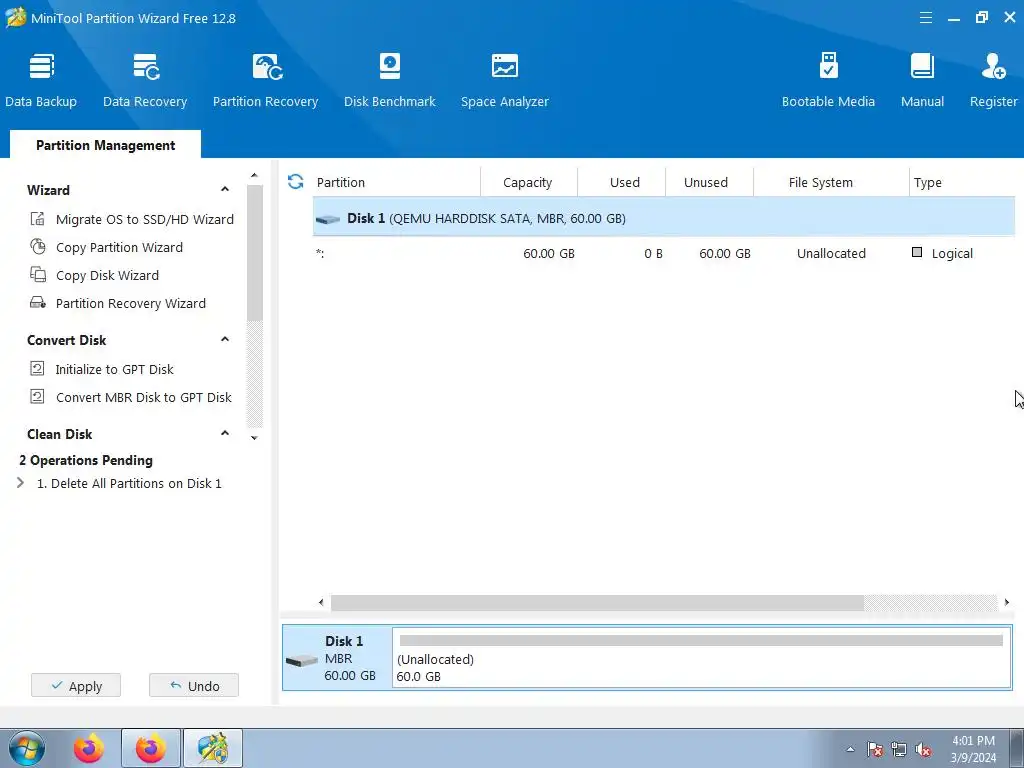The width and height of the screenshot is (1024, 768).
Task: Open the Partition Recovery tool
Action: pyautogui.click(x=265, y=80)
